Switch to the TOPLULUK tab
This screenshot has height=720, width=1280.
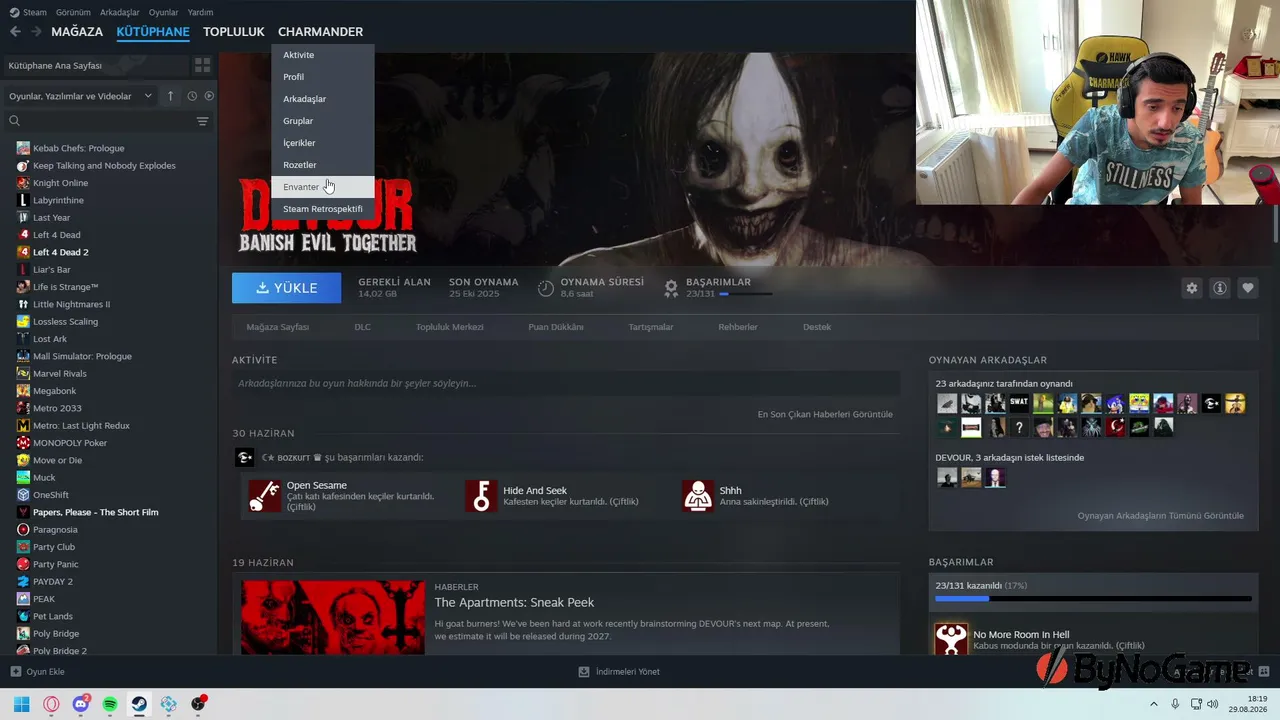click(233, 32)
